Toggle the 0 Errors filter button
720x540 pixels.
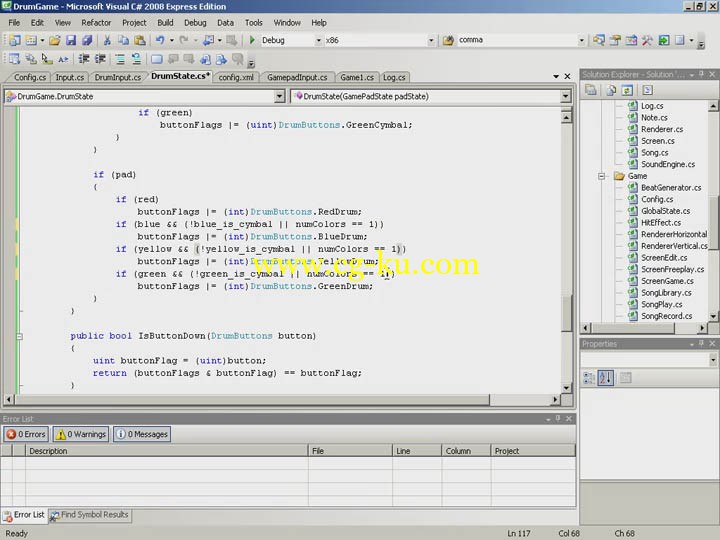[x=26, y=434]
